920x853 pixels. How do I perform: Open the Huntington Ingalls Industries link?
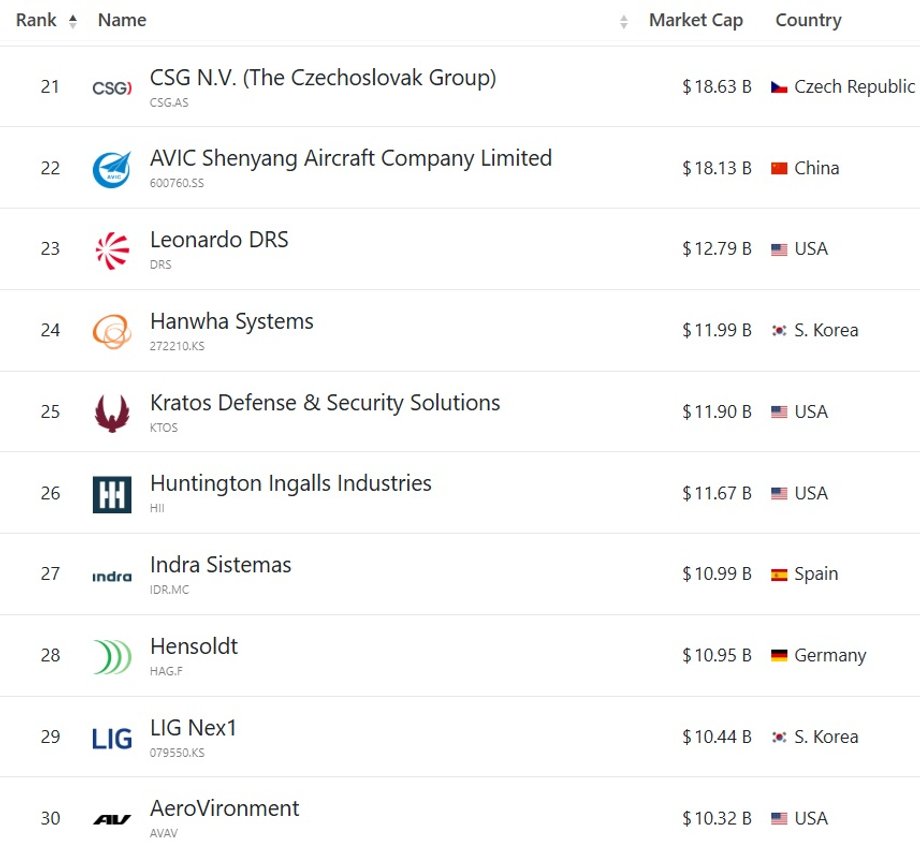[291, 484]
